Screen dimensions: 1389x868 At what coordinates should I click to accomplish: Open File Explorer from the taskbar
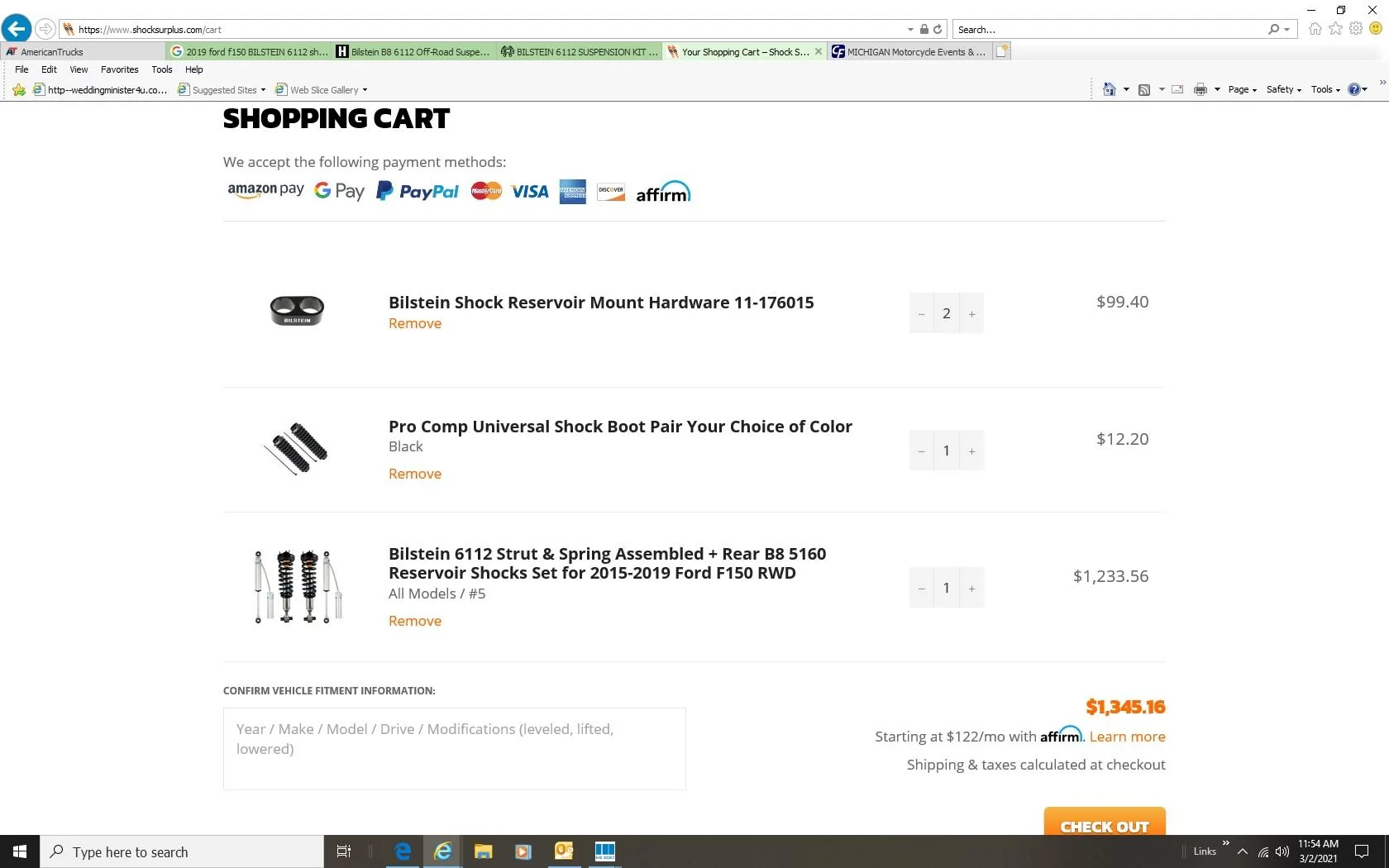(484, 851)
